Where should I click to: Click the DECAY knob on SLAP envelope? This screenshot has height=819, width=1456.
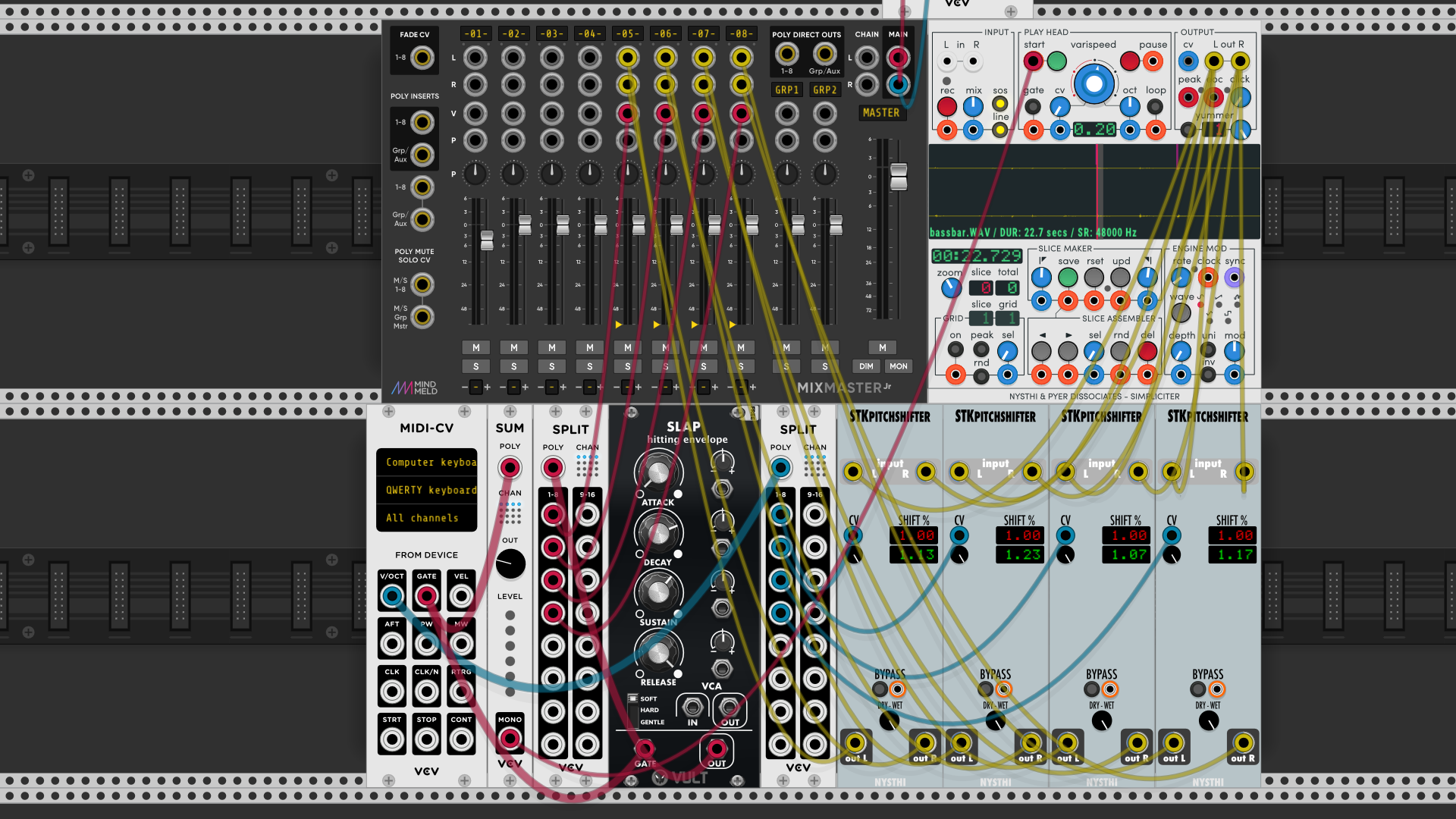tap(658, 532)
